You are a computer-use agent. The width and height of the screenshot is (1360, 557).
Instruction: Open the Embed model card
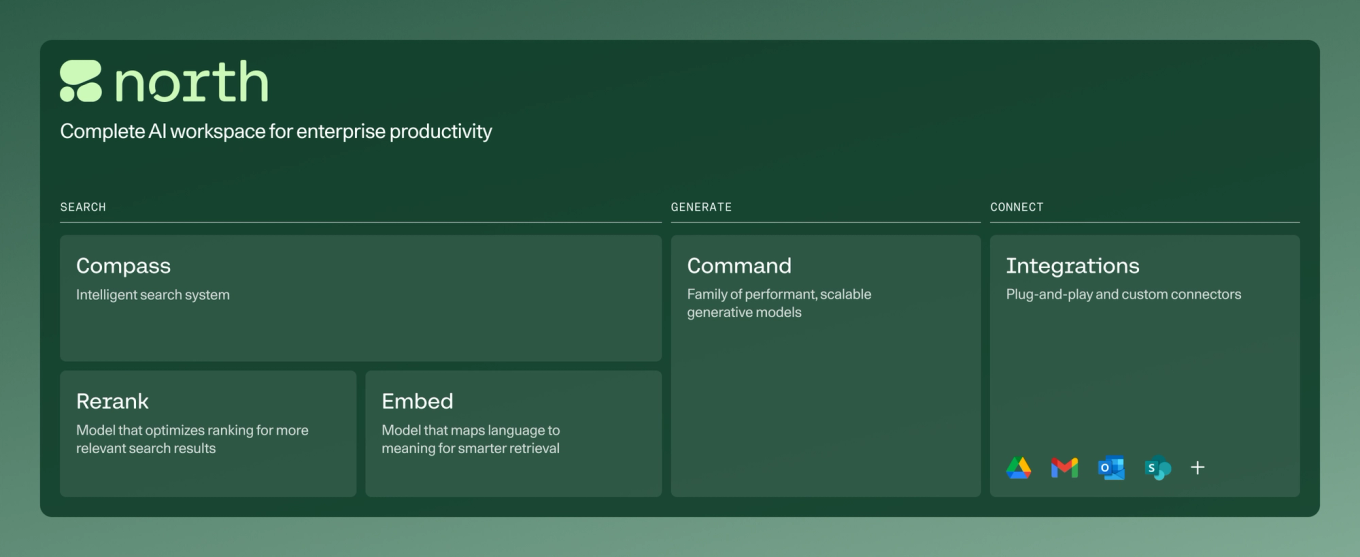pos(514,434)
